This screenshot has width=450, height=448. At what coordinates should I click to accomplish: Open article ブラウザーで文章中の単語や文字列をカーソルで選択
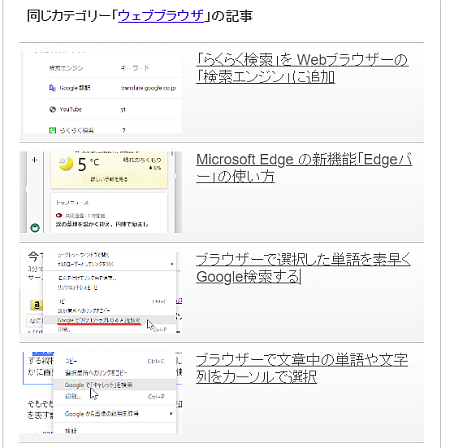point(302,368)
